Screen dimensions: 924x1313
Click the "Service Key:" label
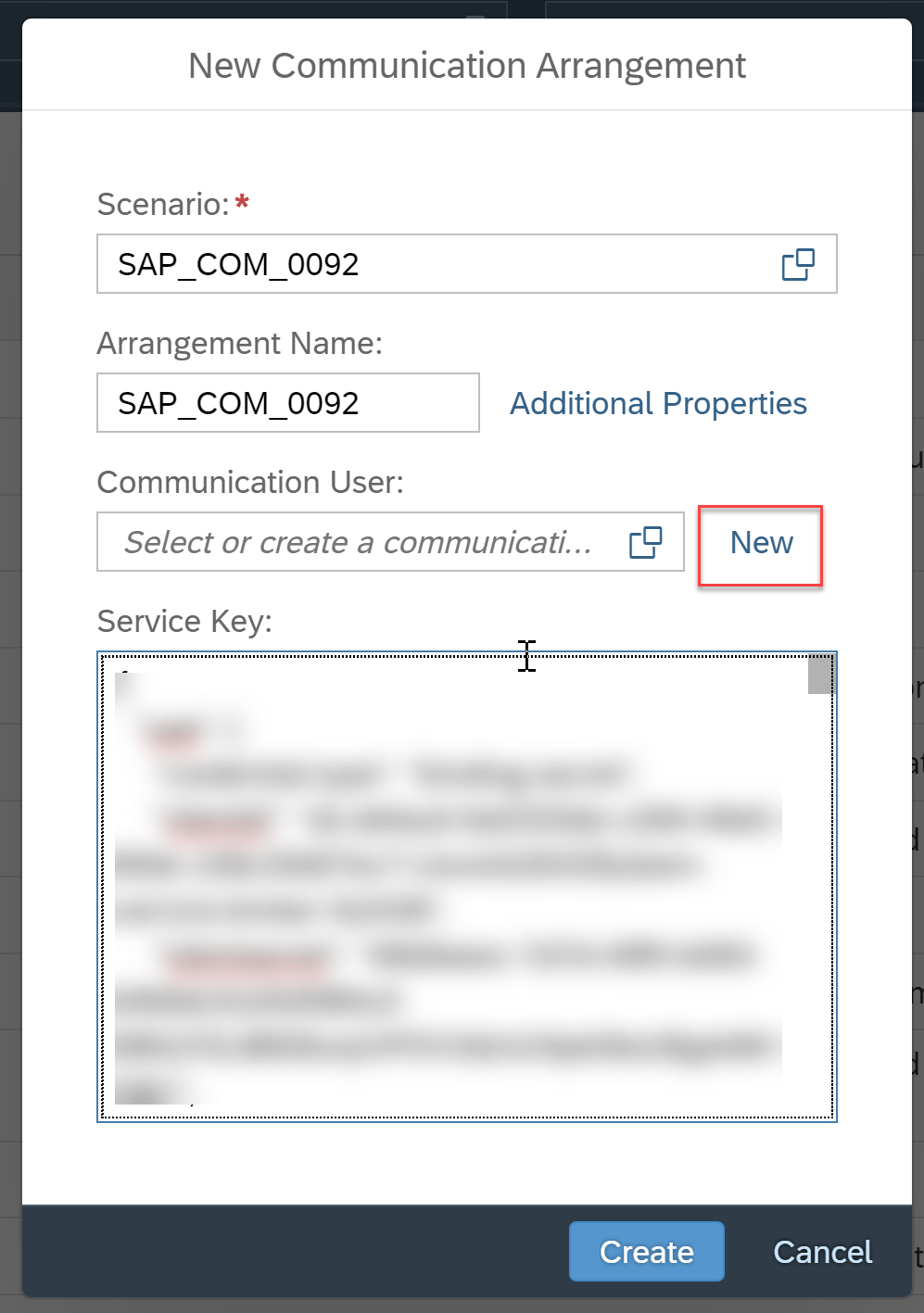click(184, 621)
